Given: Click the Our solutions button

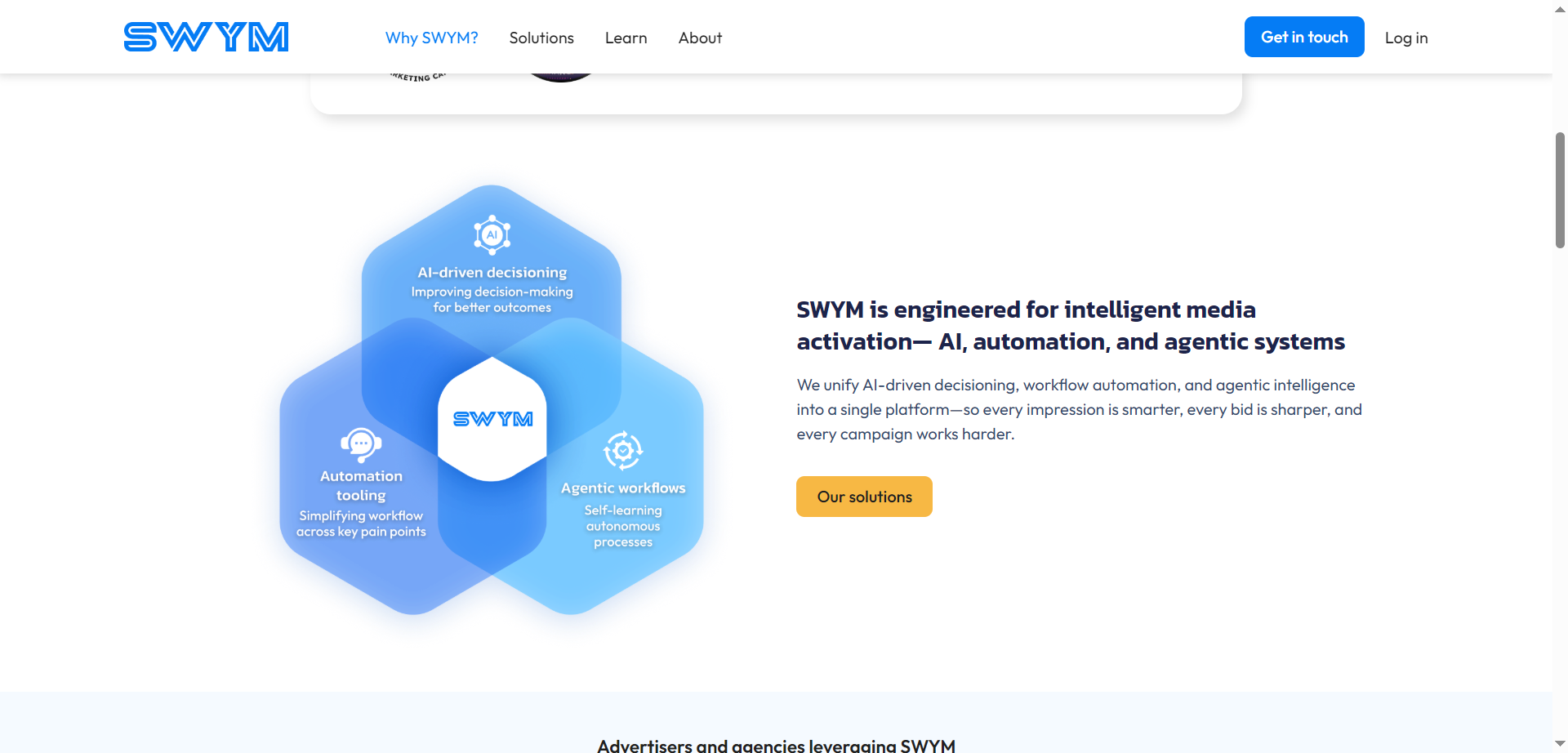Looking at the screenshot, I should (x=863, y=496).
